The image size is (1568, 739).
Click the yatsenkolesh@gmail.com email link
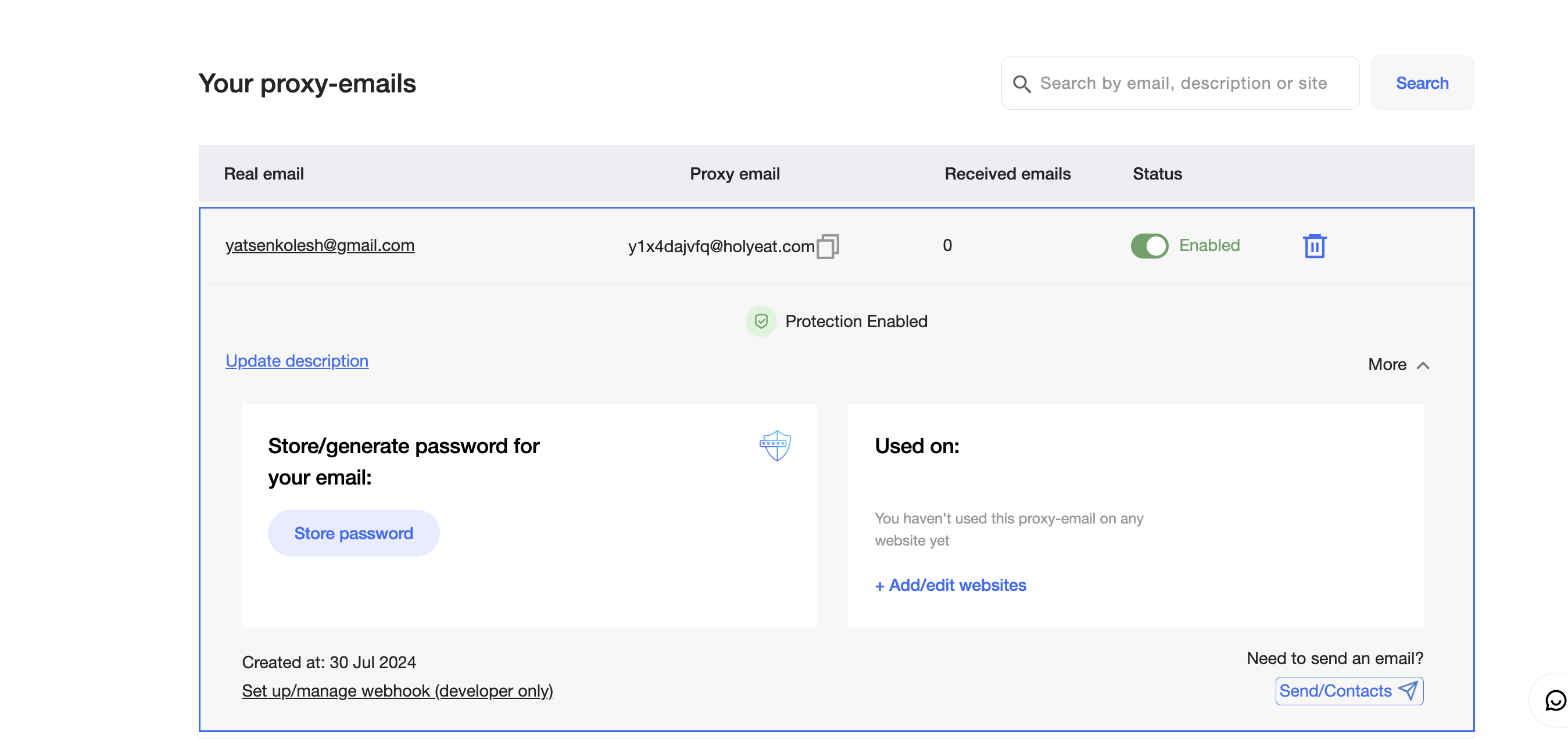(x=320, y=245)
